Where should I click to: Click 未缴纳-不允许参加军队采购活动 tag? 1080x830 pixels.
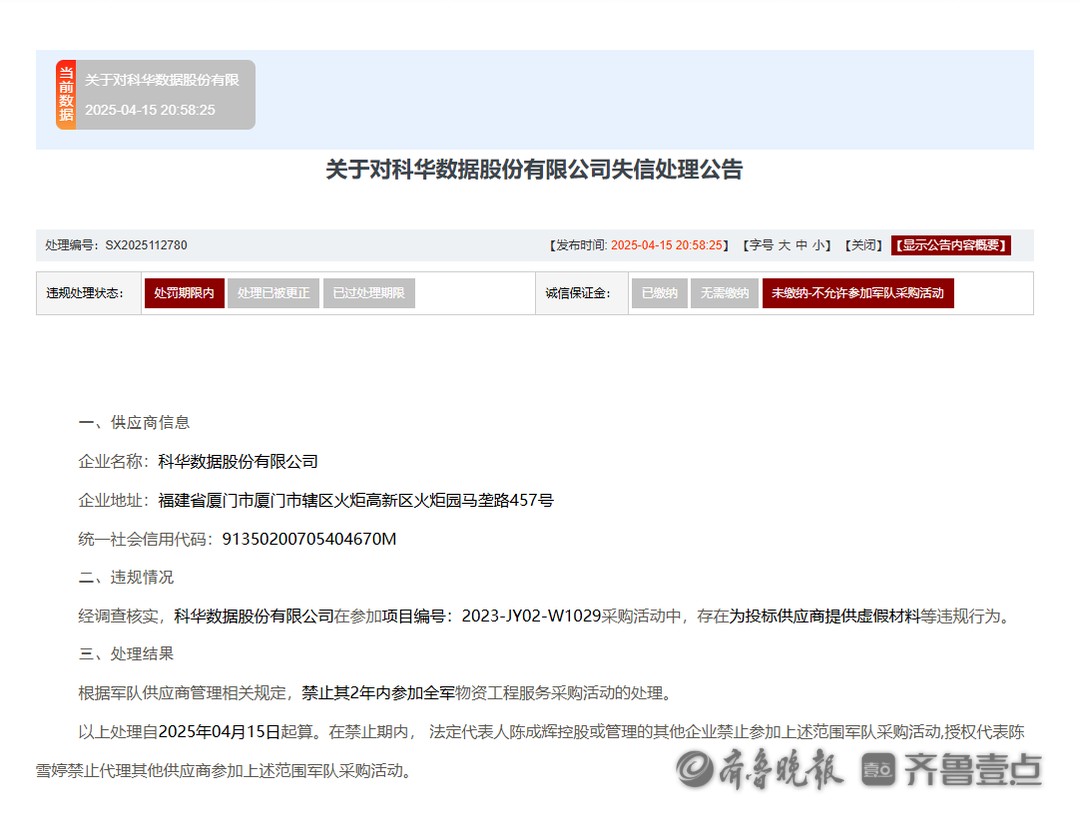(858, 293)
